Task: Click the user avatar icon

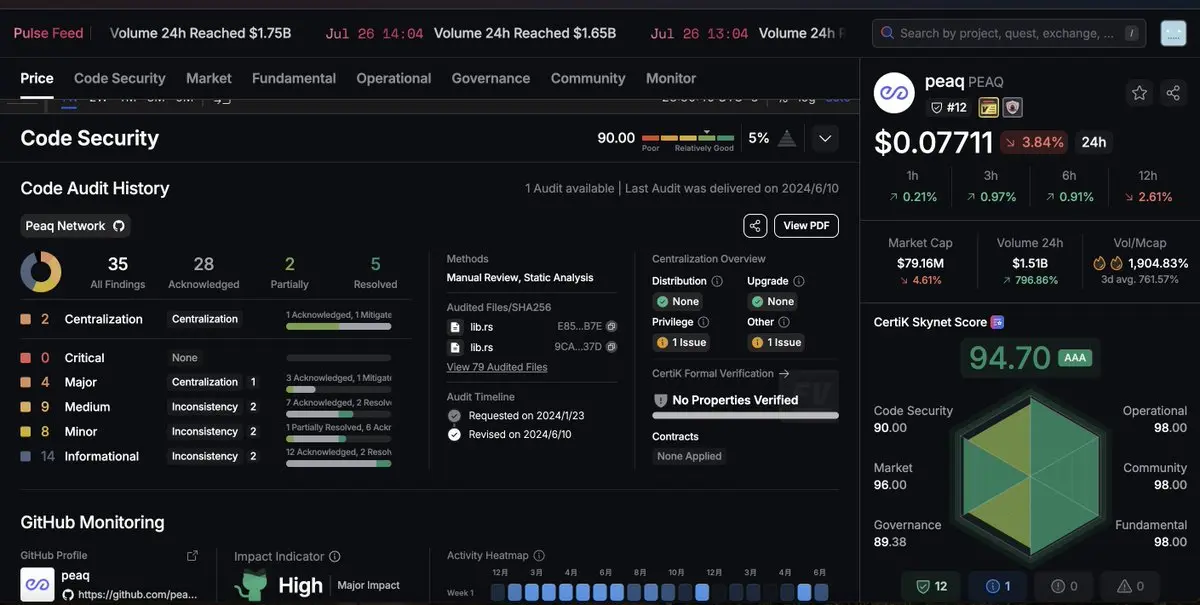Action: 1173,33
